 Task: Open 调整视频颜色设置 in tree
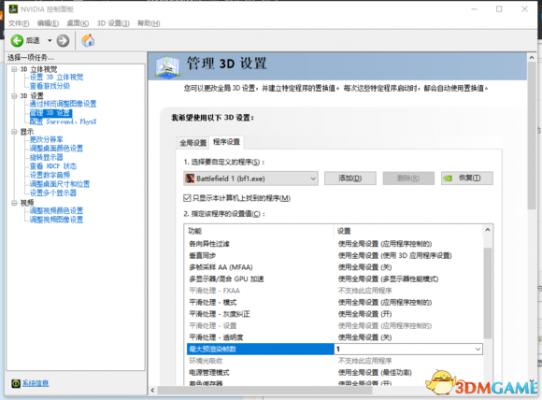pyautogui.click(x=56, y=211)
